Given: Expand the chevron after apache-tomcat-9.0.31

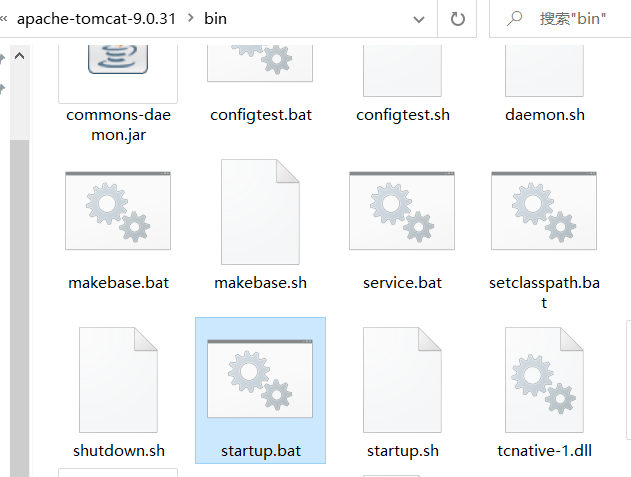Looking at the screenshot, I should tap(191, 18).
